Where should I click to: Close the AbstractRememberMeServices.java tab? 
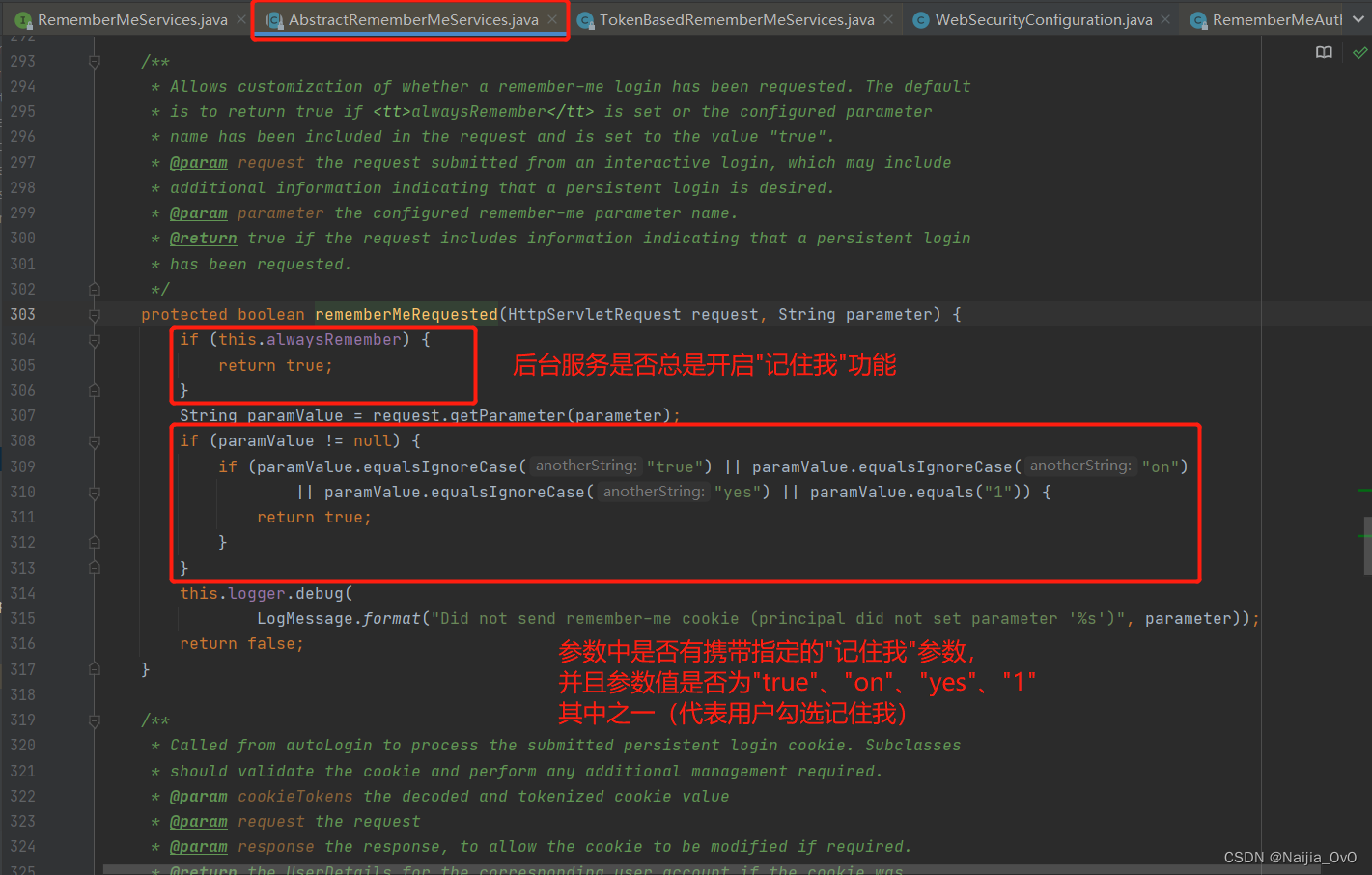coord(552,19)
